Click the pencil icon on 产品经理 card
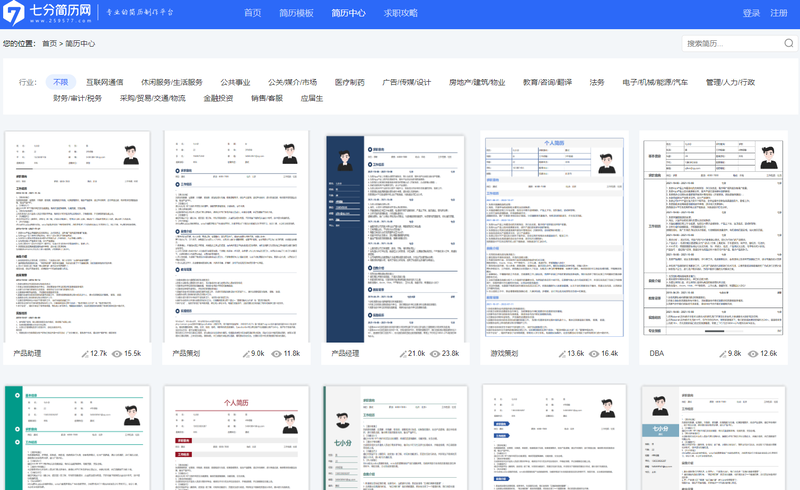 pos(403,354)
